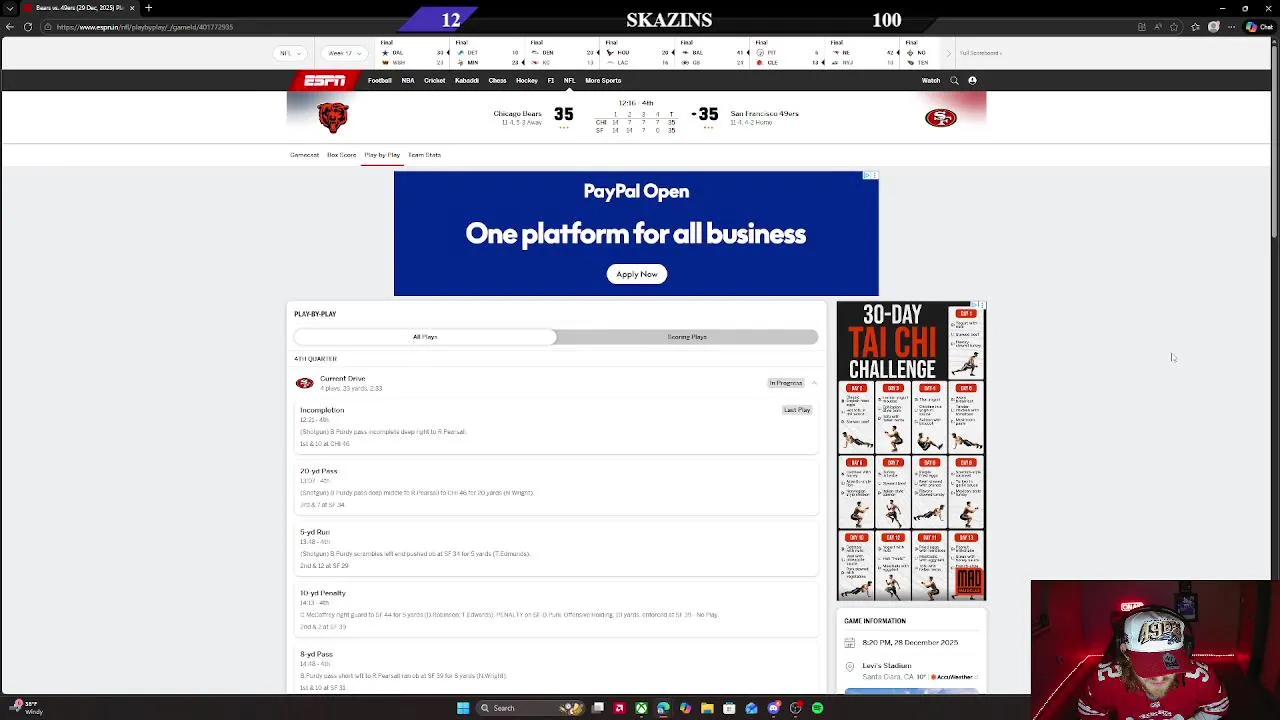
Task: Reload the page with the refresh icon
Action: tap(28, 27)
